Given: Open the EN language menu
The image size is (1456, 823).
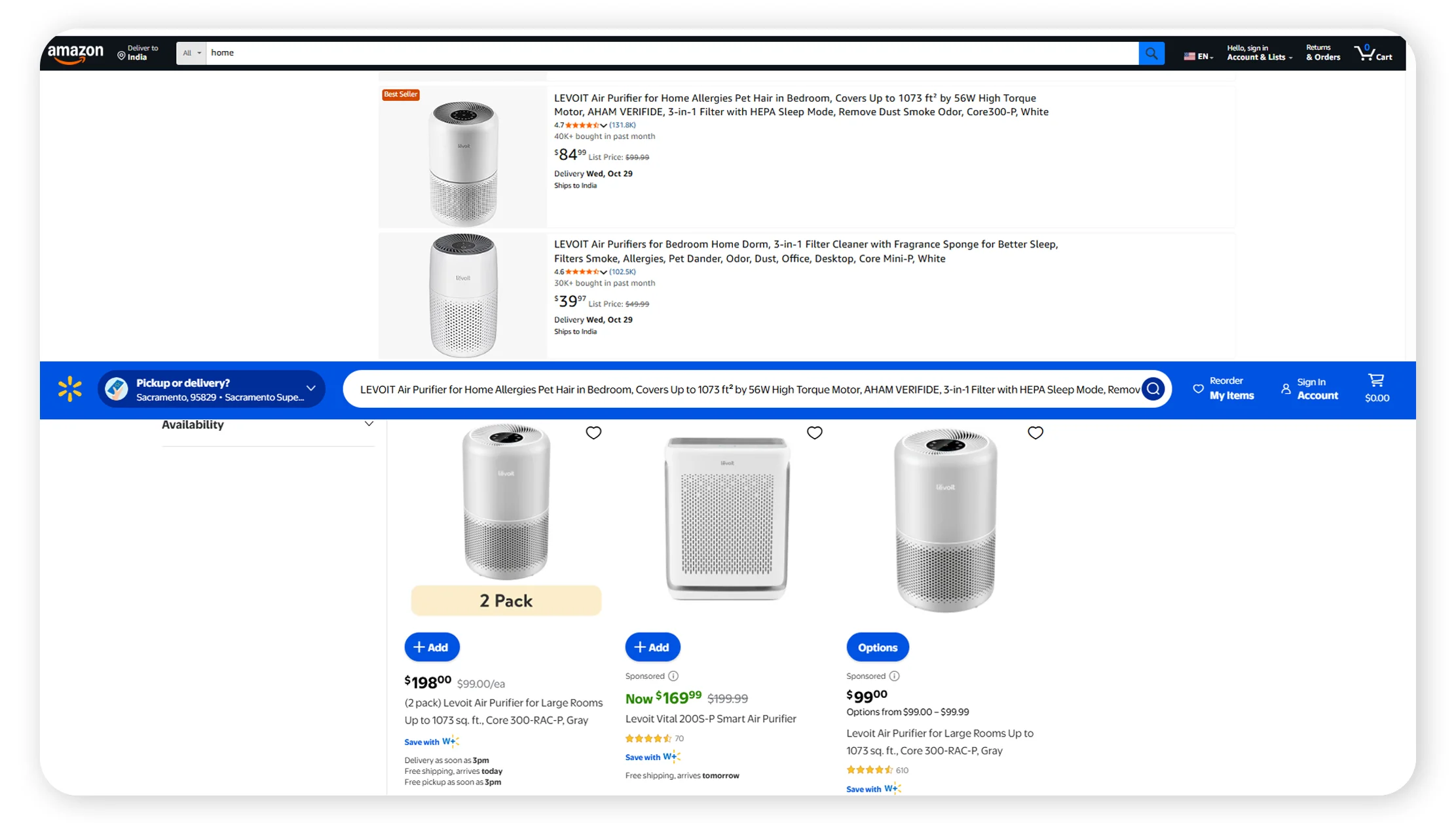Looking at the screenshot, I should pos(1198,56).
